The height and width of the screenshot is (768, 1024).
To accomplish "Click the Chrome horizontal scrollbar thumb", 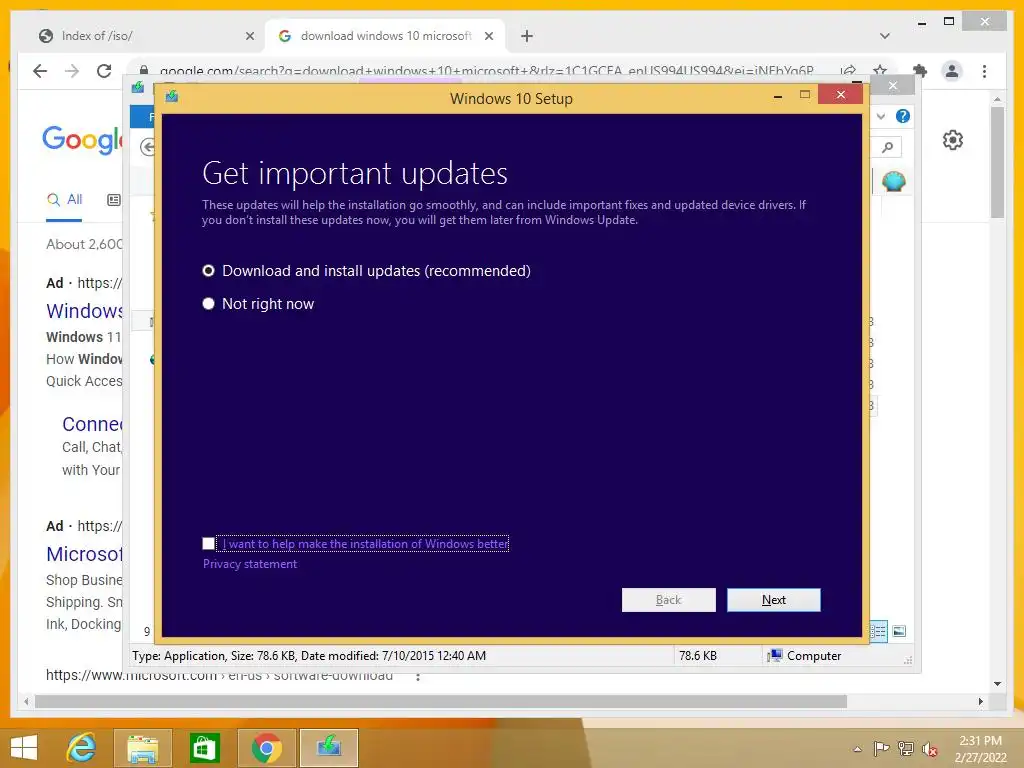I will pos(441,701).
